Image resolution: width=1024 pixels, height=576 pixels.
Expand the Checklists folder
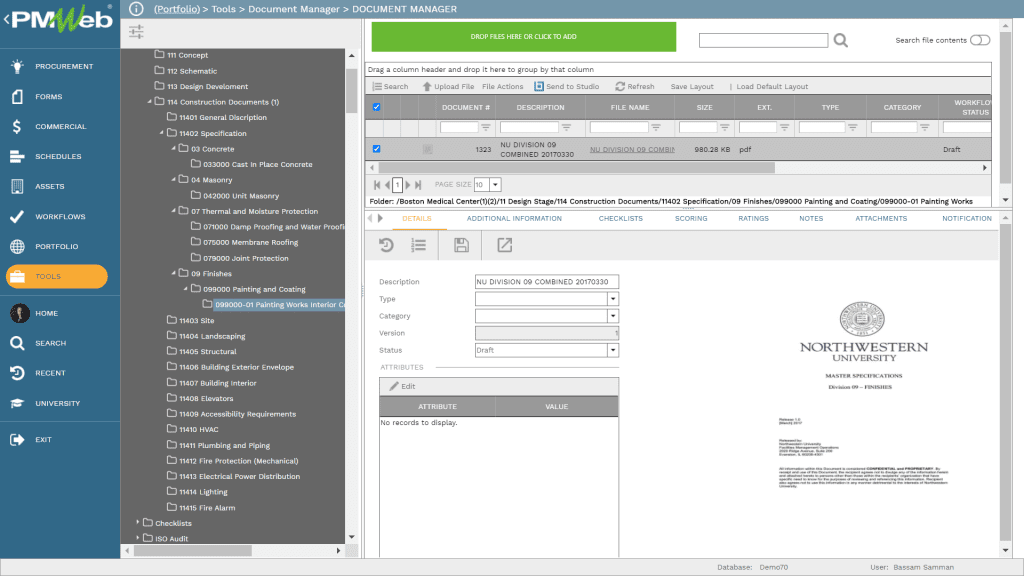point(138,522)
